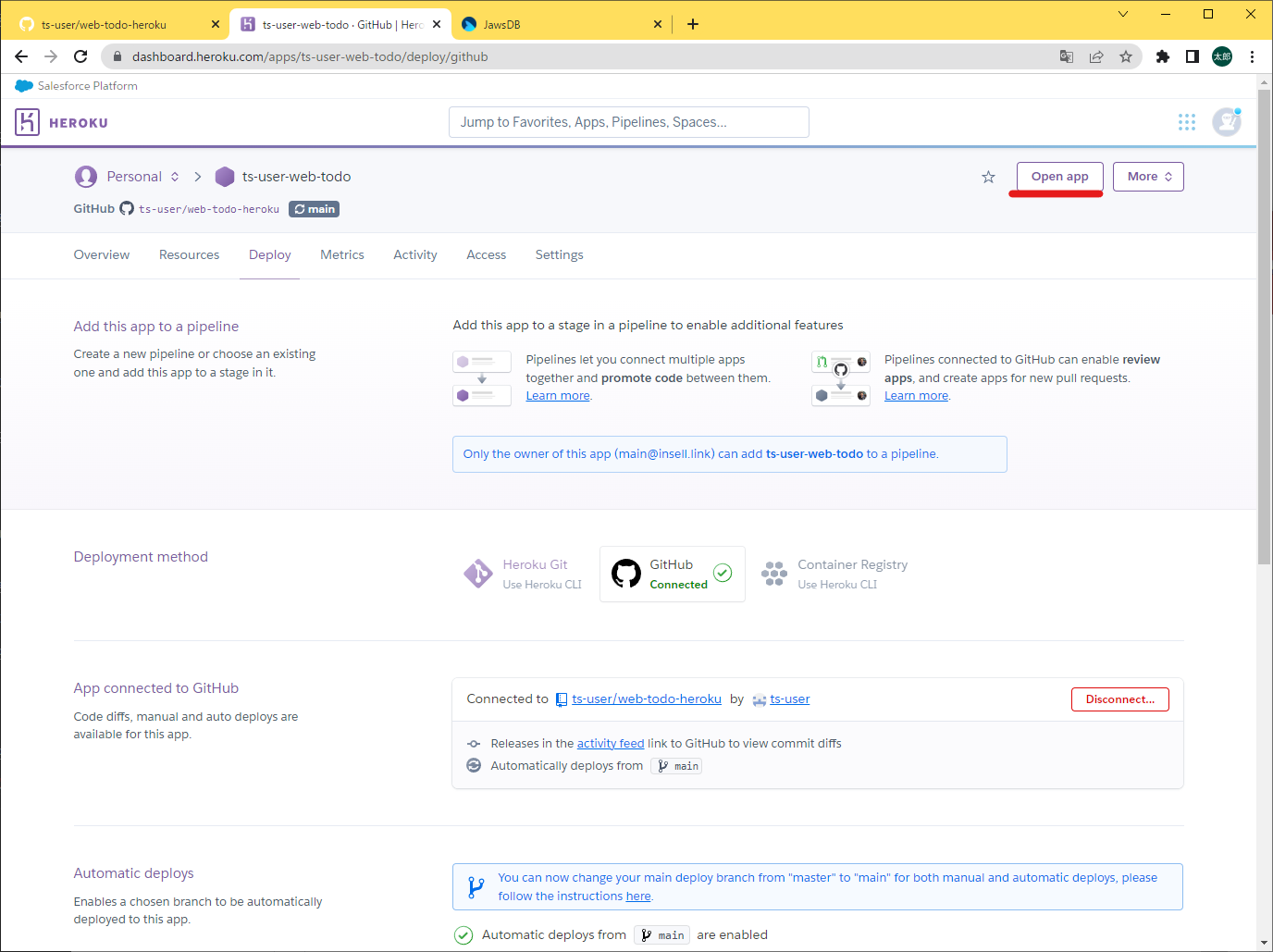Switch to the Metrics tab

(342, 254)
